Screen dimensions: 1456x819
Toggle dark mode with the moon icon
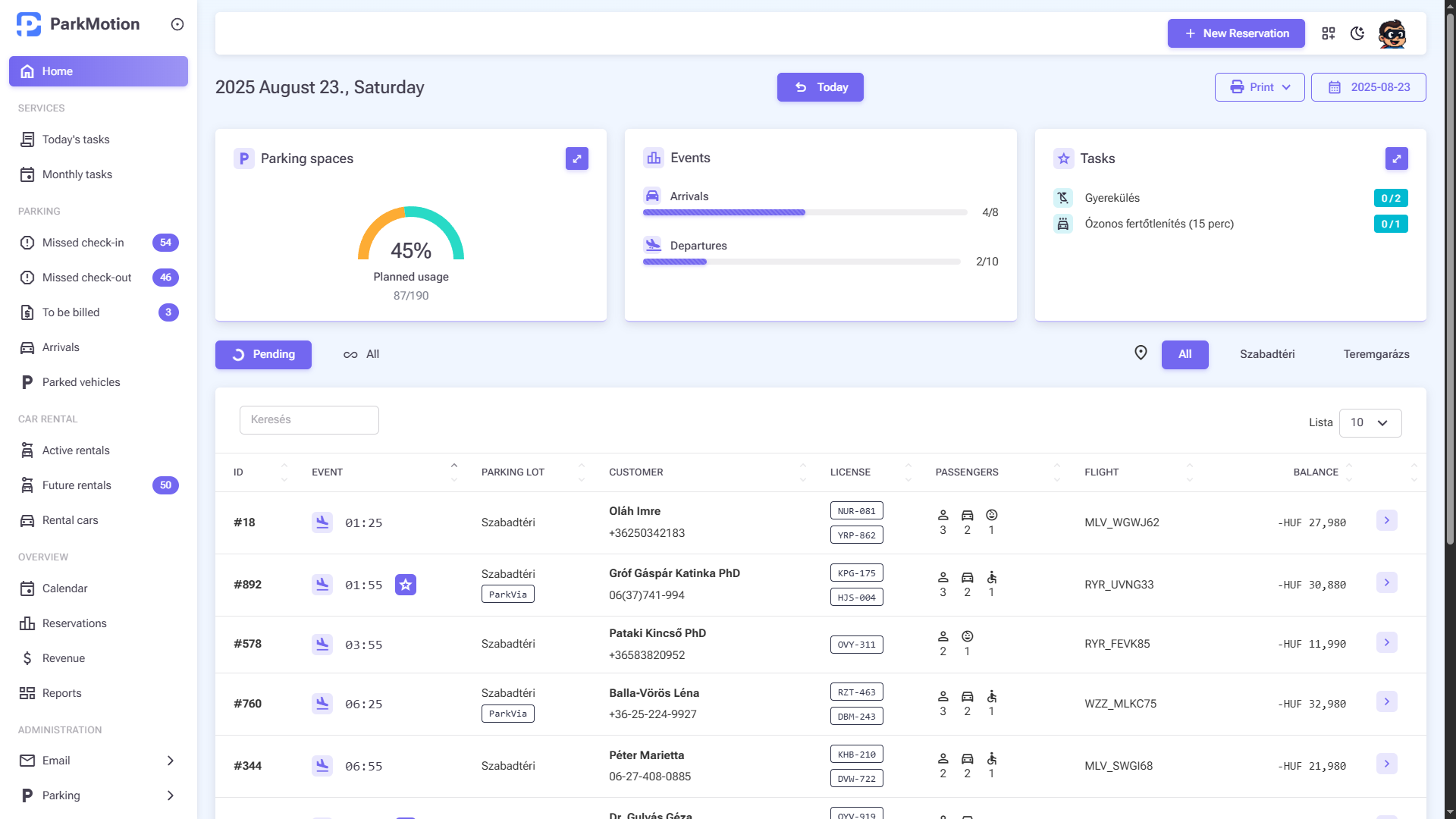[1357, 33]
